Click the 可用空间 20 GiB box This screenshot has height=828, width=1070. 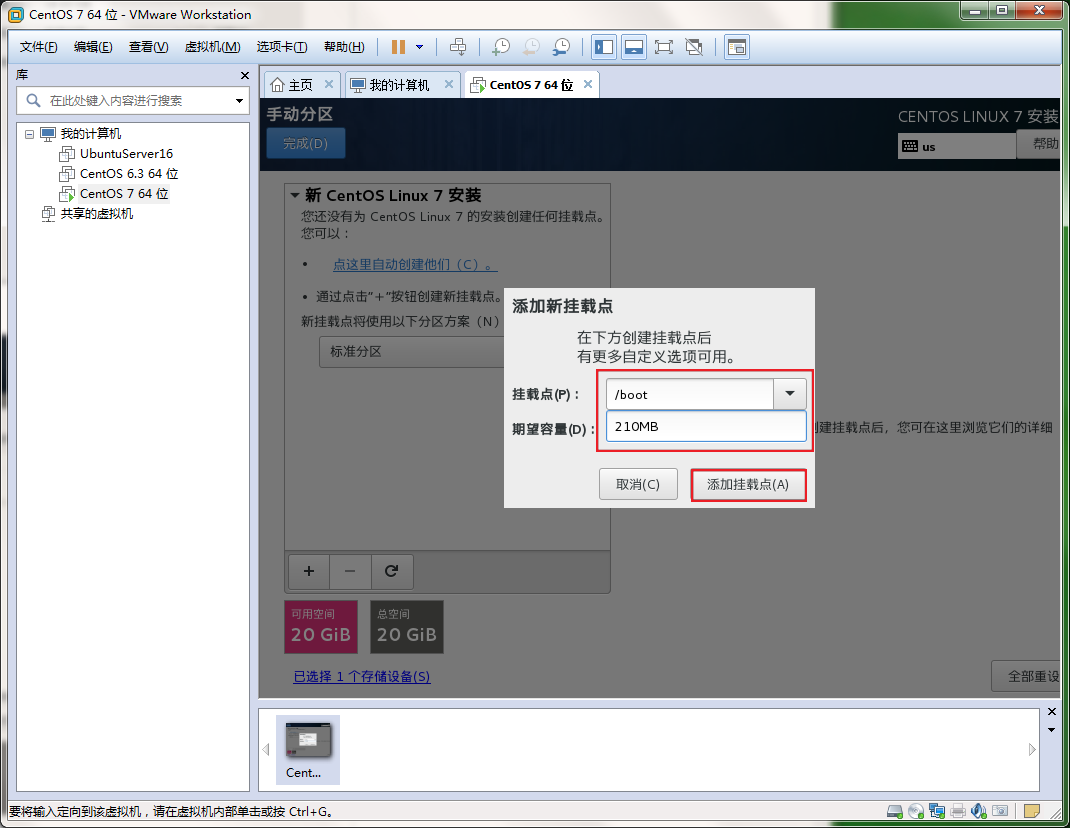point(321,627)
